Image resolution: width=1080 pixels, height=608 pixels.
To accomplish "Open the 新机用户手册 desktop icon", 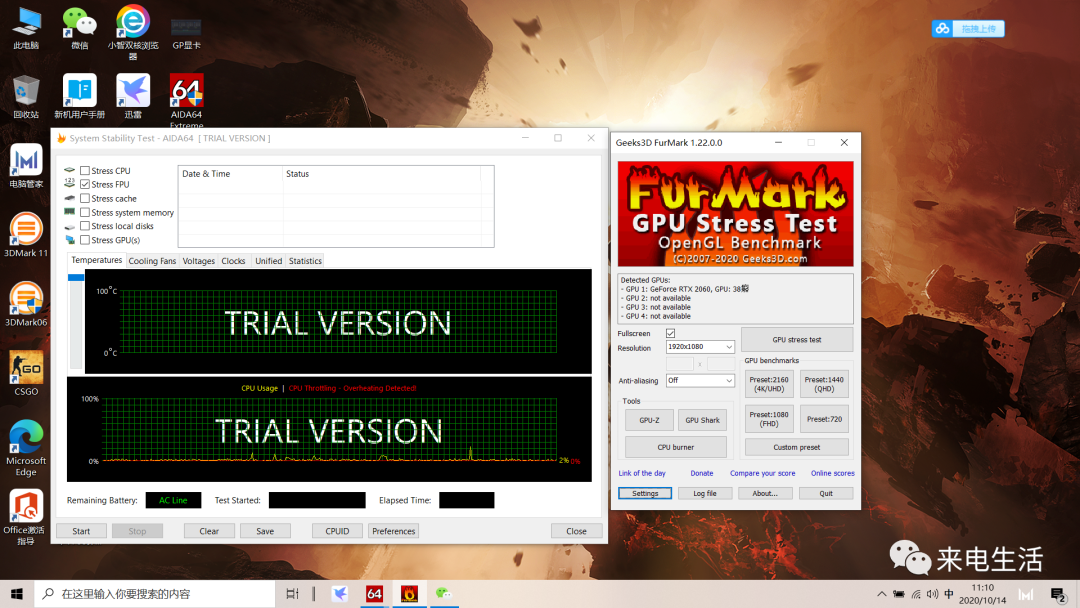I will click(x=79, y=96).
